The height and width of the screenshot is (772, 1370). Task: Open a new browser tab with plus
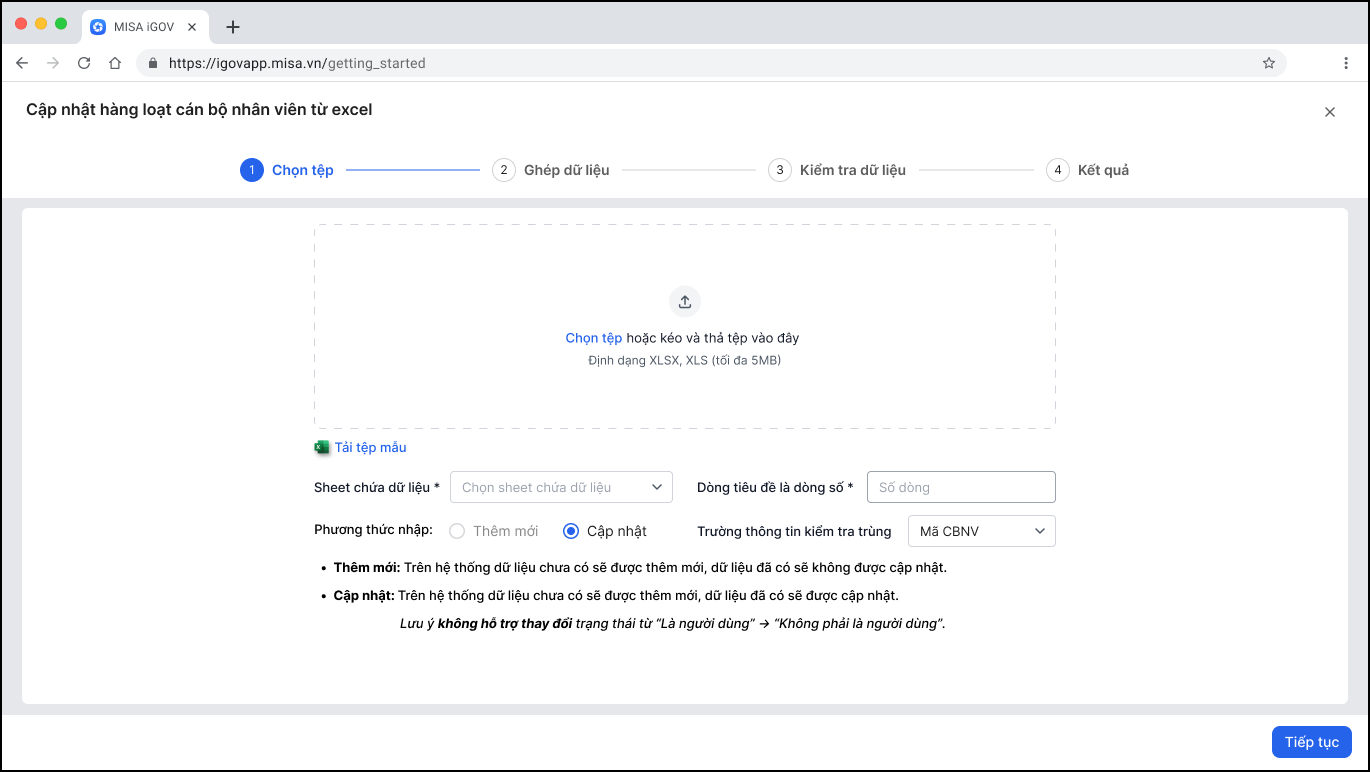[233, 27]
